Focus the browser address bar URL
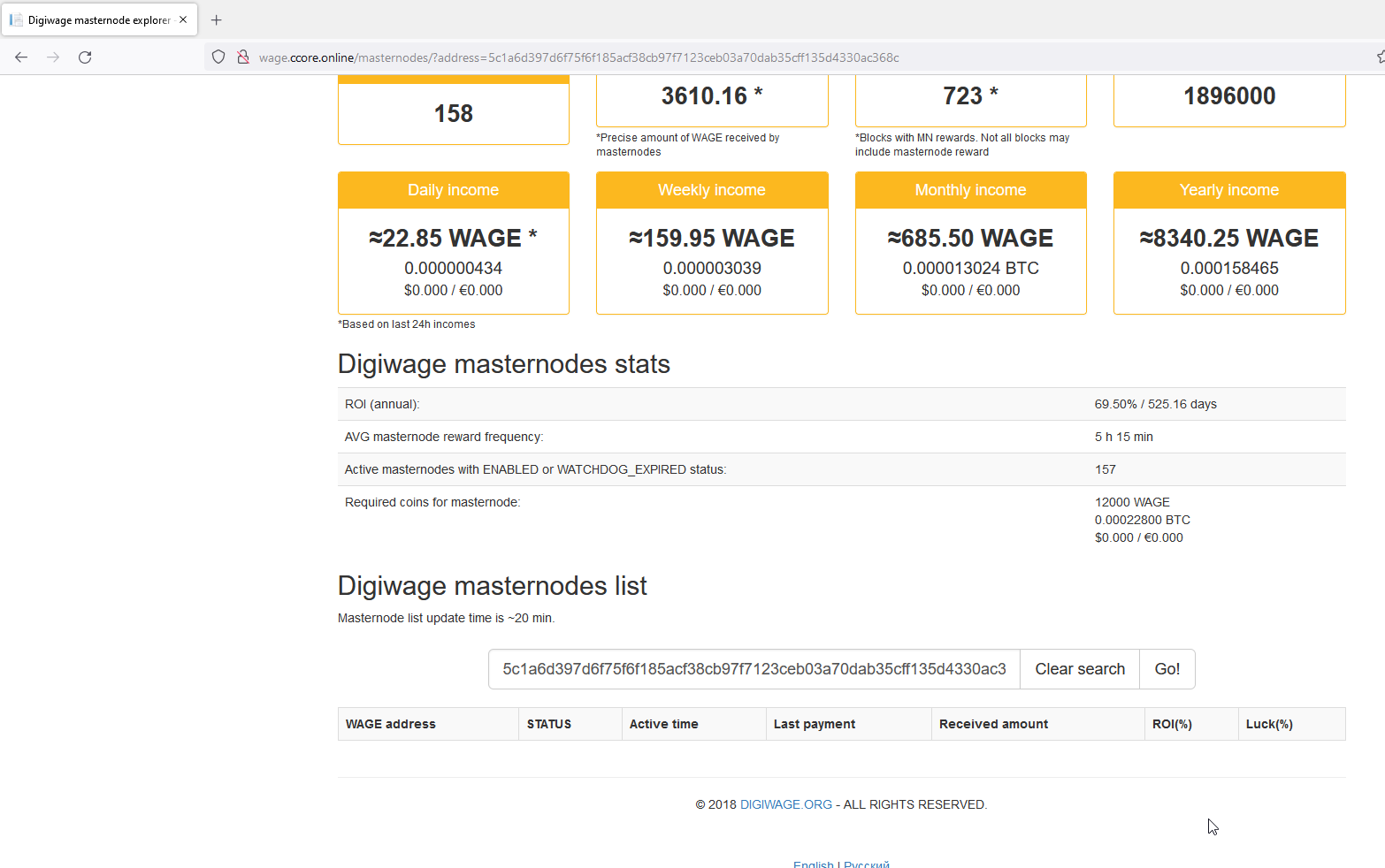The width and height of the screenshot is (1385, 868). [578, 57]
